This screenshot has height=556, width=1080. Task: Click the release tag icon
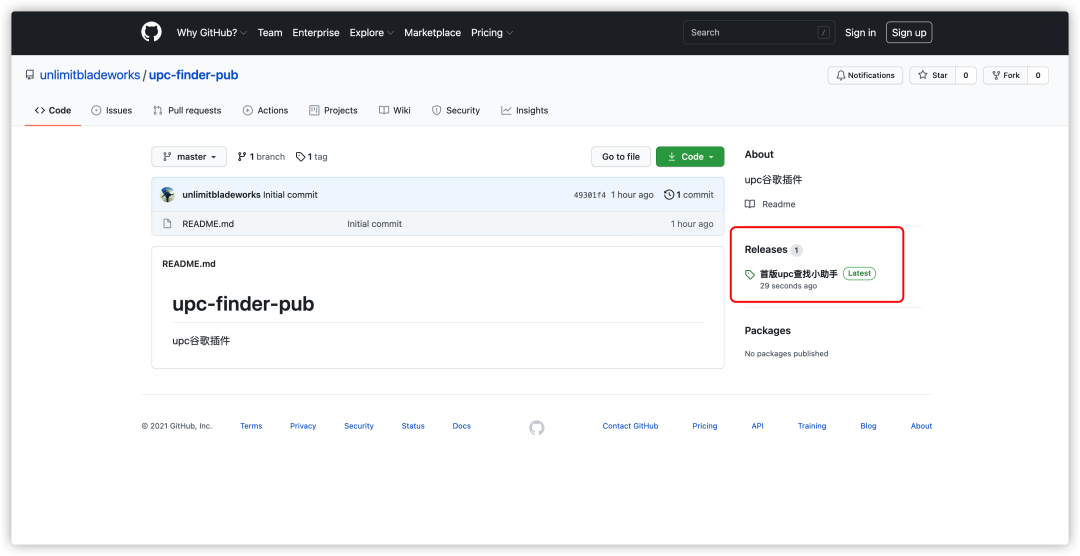pos(750,274)
